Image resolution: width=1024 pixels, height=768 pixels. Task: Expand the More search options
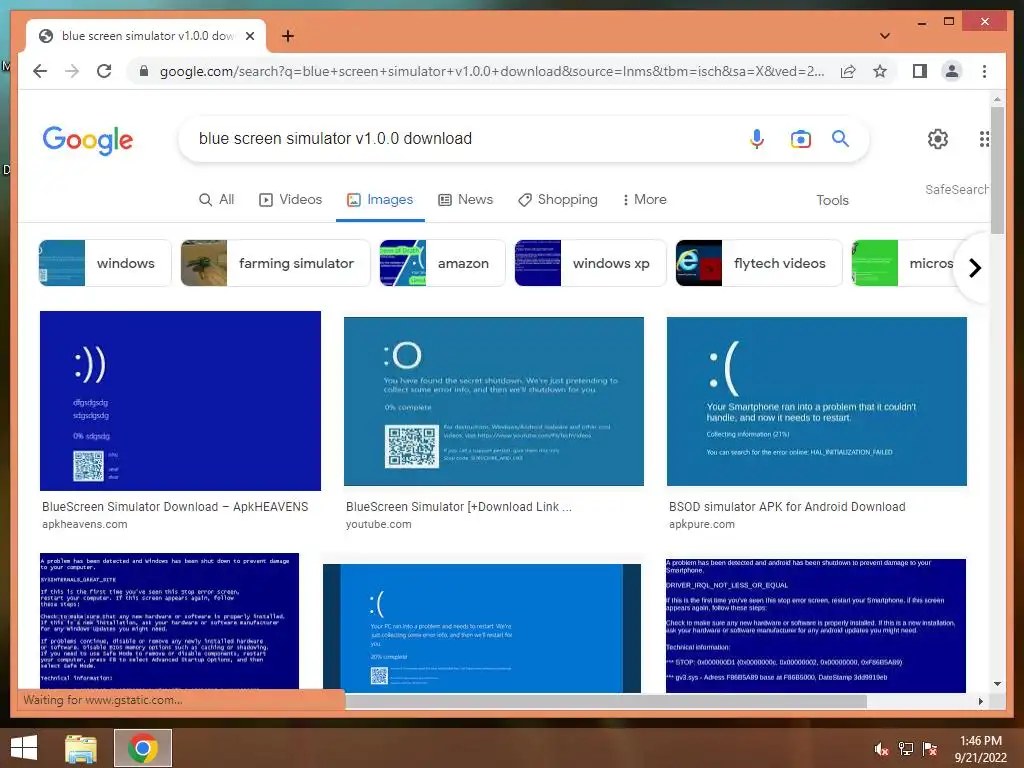(x=644, y=200)
